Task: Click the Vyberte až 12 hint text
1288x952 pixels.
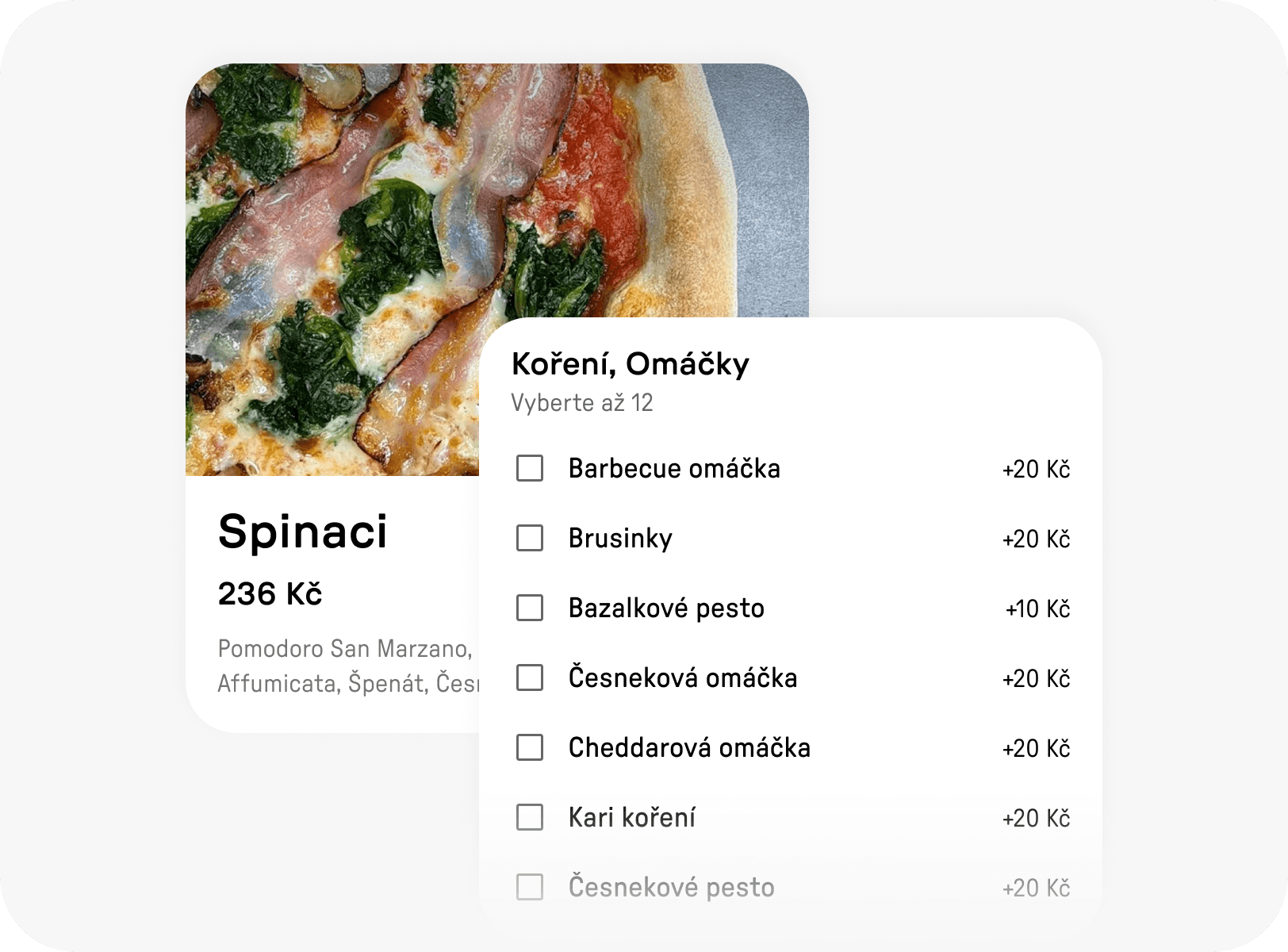Action: 581,402
